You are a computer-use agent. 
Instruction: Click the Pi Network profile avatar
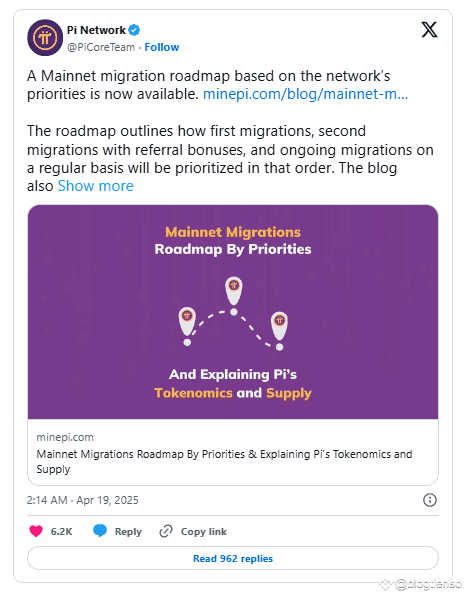click(x=45, y=38)
